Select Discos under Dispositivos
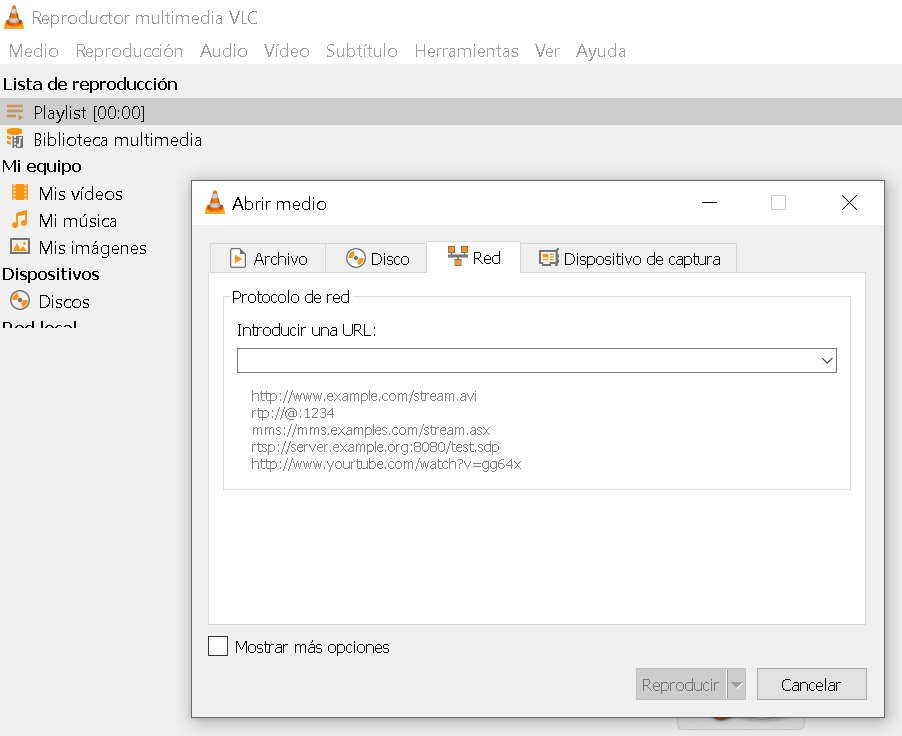This screenshot has height=736, width=902. point(64,302)
